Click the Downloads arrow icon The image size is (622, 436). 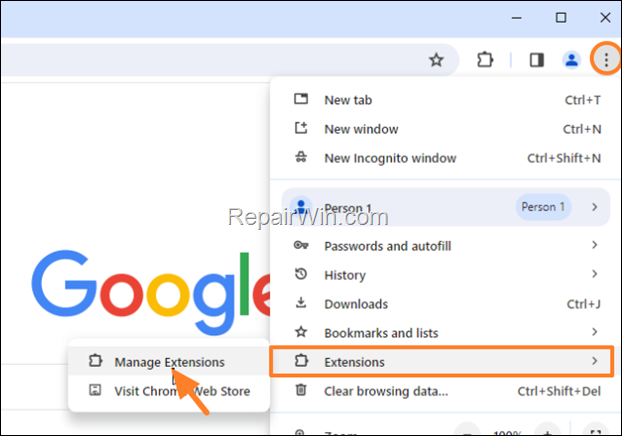click(x=301, y=303)
